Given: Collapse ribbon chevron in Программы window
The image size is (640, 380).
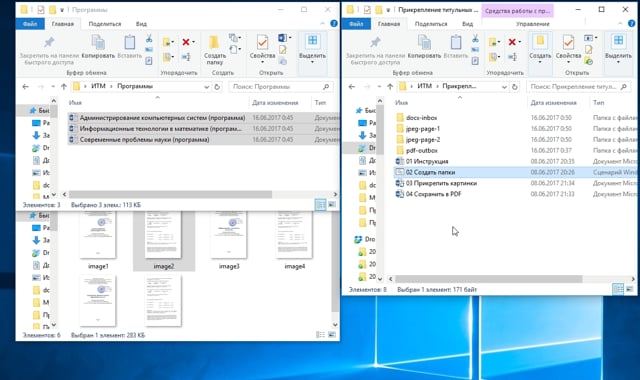Looking at the screenshot, I should pos(322,24).
